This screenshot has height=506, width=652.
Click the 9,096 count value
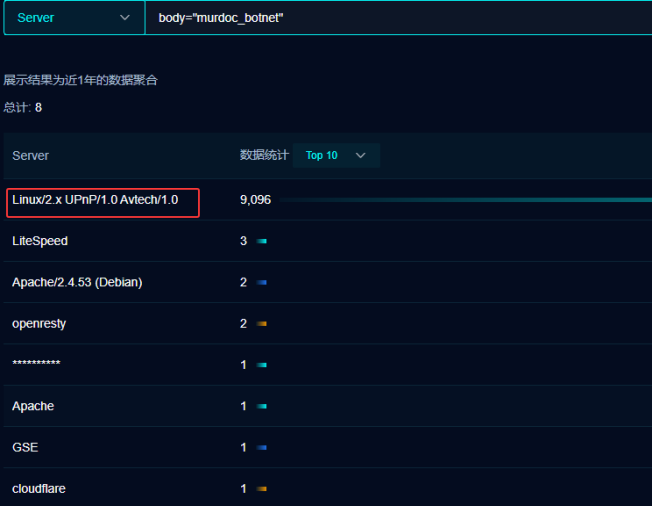tap(255, 200)
